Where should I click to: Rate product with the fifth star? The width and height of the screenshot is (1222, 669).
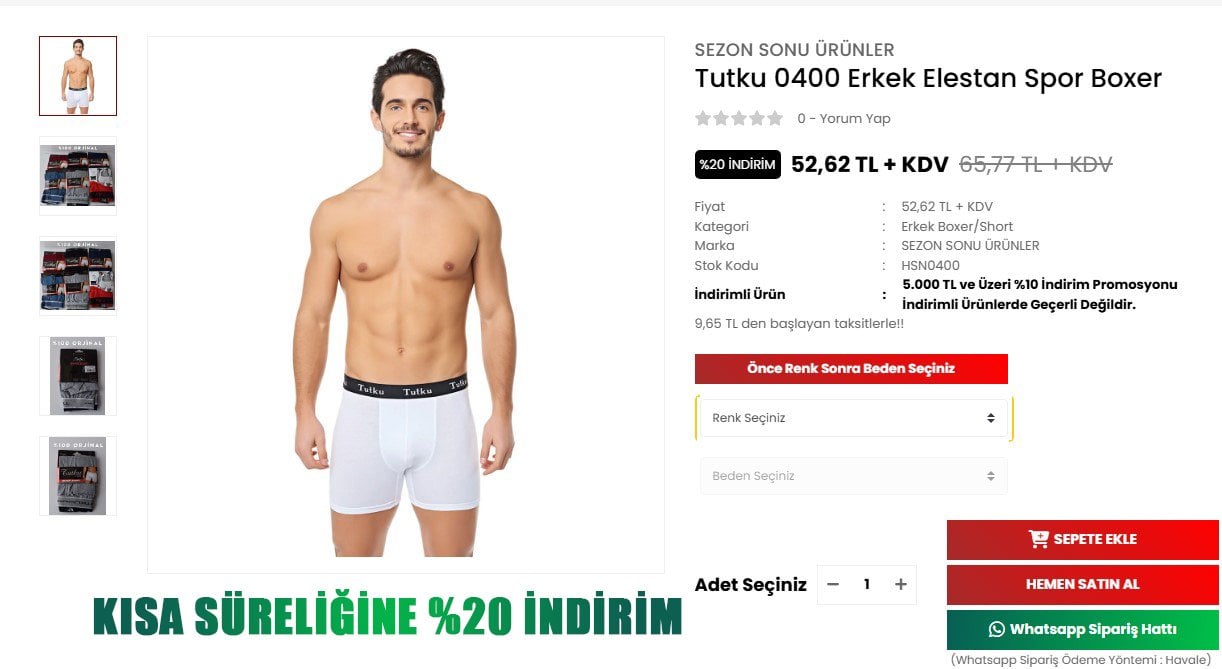(x=775, y=118)
